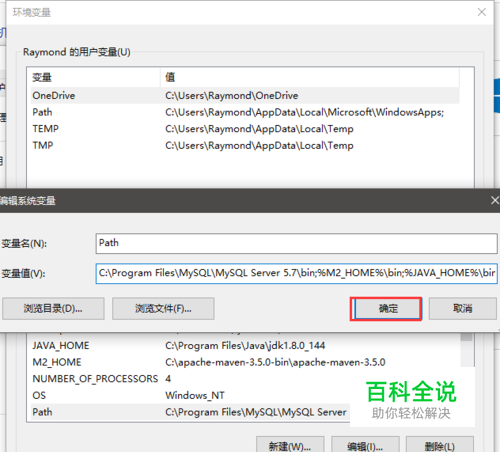
Task: Click value C:\Program Files\Java\jdk1.8.0_144
Action: [245, 346]
